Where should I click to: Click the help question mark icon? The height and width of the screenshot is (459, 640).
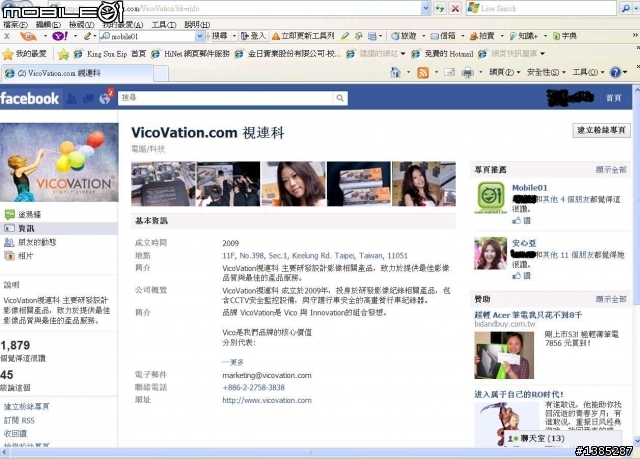pos(615,73)
